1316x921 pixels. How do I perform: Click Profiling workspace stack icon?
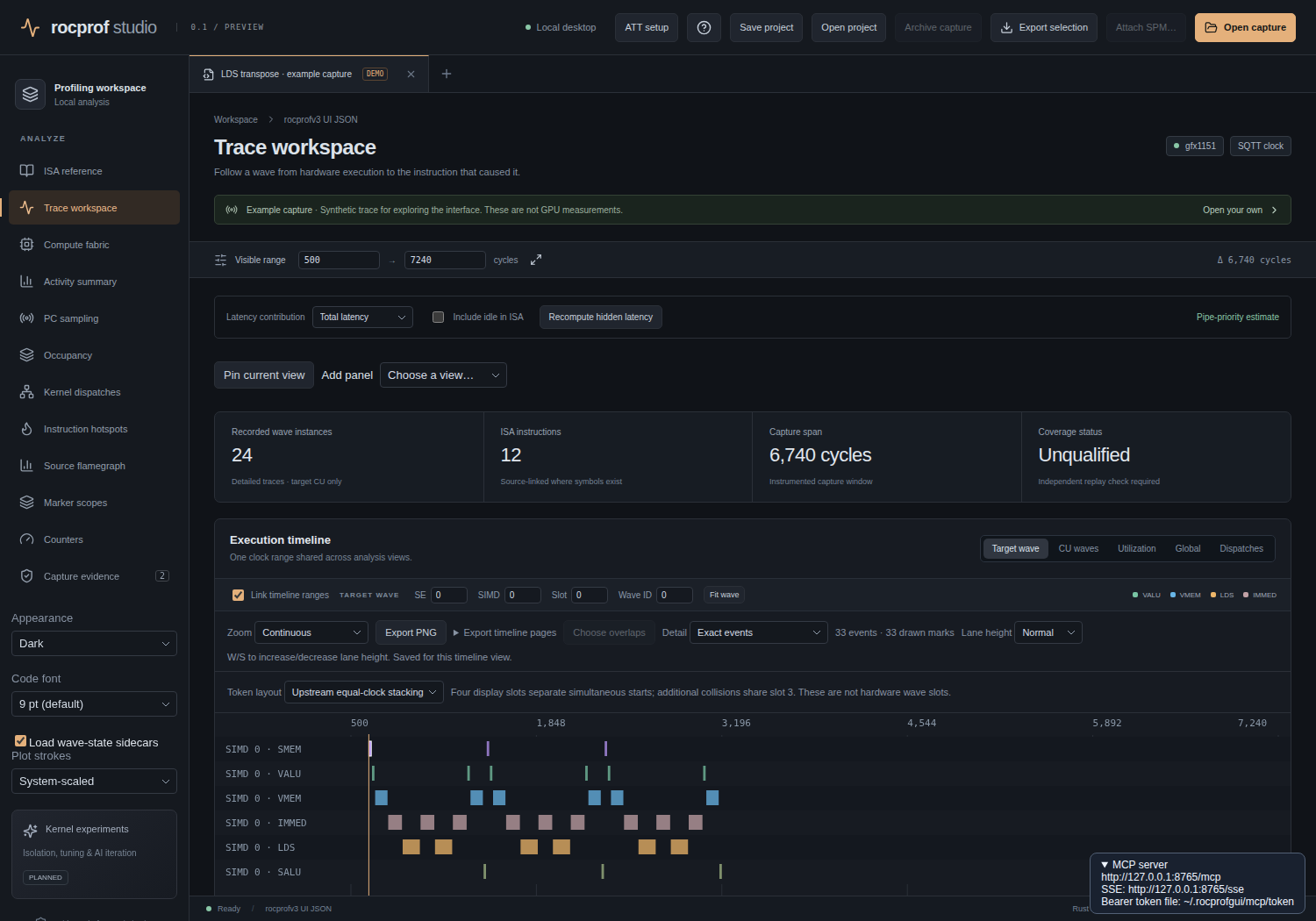(x=31, y=94)
